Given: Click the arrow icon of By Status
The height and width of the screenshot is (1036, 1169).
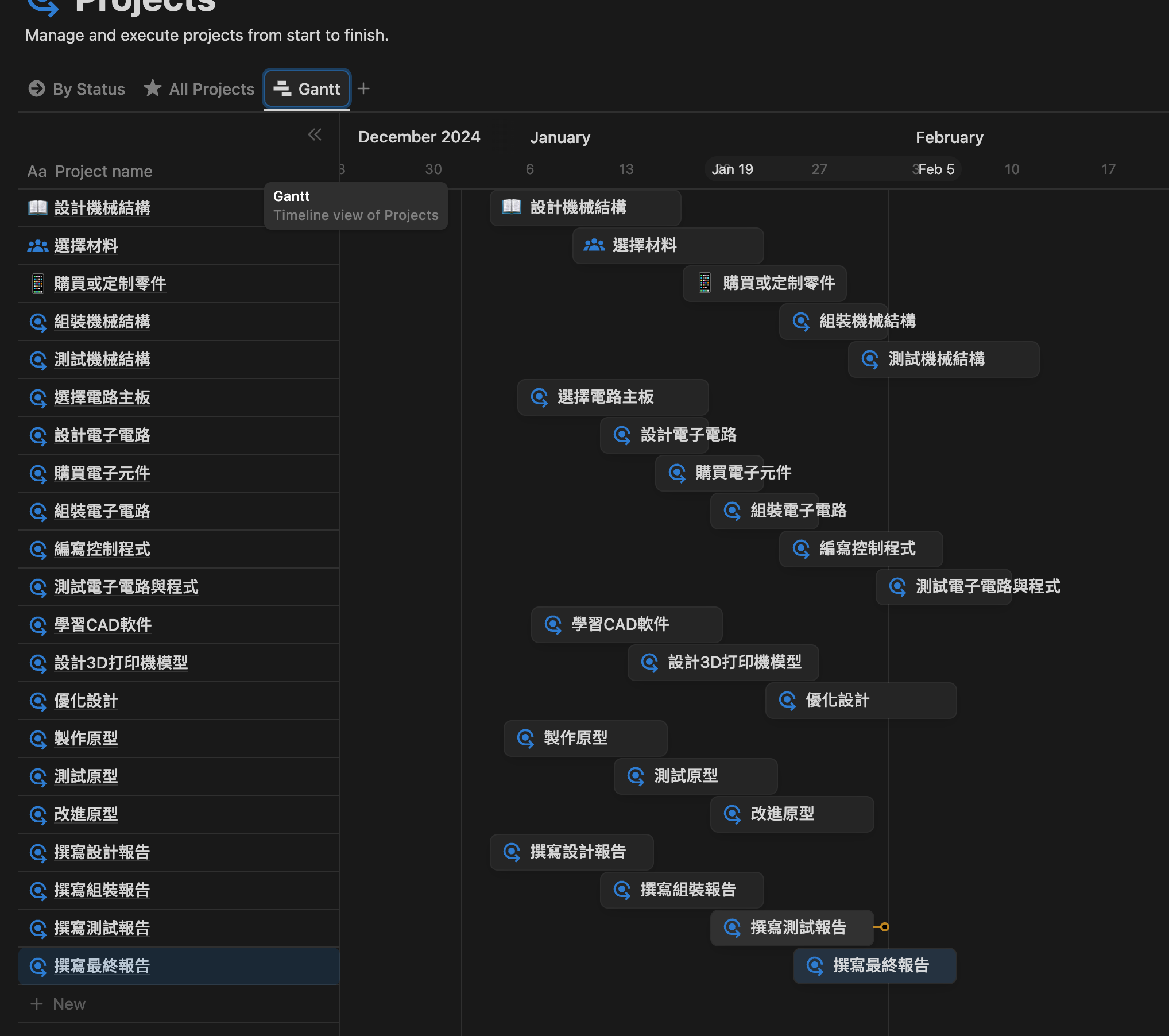Looking at the screenshot, I should [x=37, y=88].
